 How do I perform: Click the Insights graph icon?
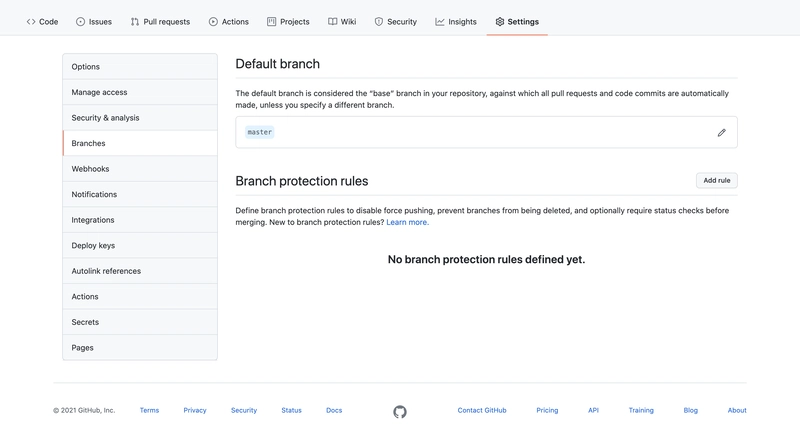pyautogui.click(x=440, y=21)
